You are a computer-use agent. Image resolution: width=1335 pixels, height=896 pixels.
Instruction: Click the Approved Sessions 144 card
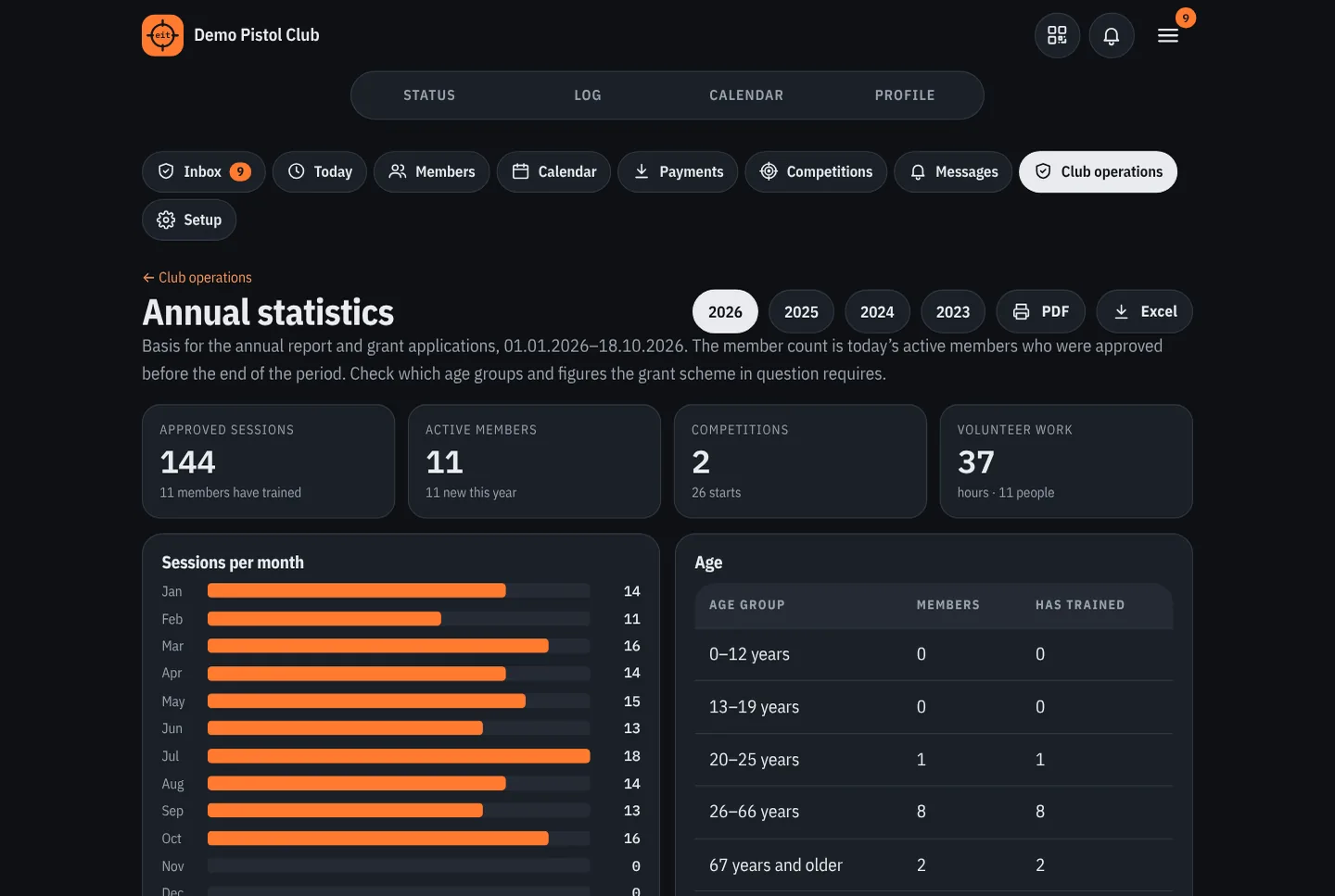pyautogui.click(x=268, y=461)
